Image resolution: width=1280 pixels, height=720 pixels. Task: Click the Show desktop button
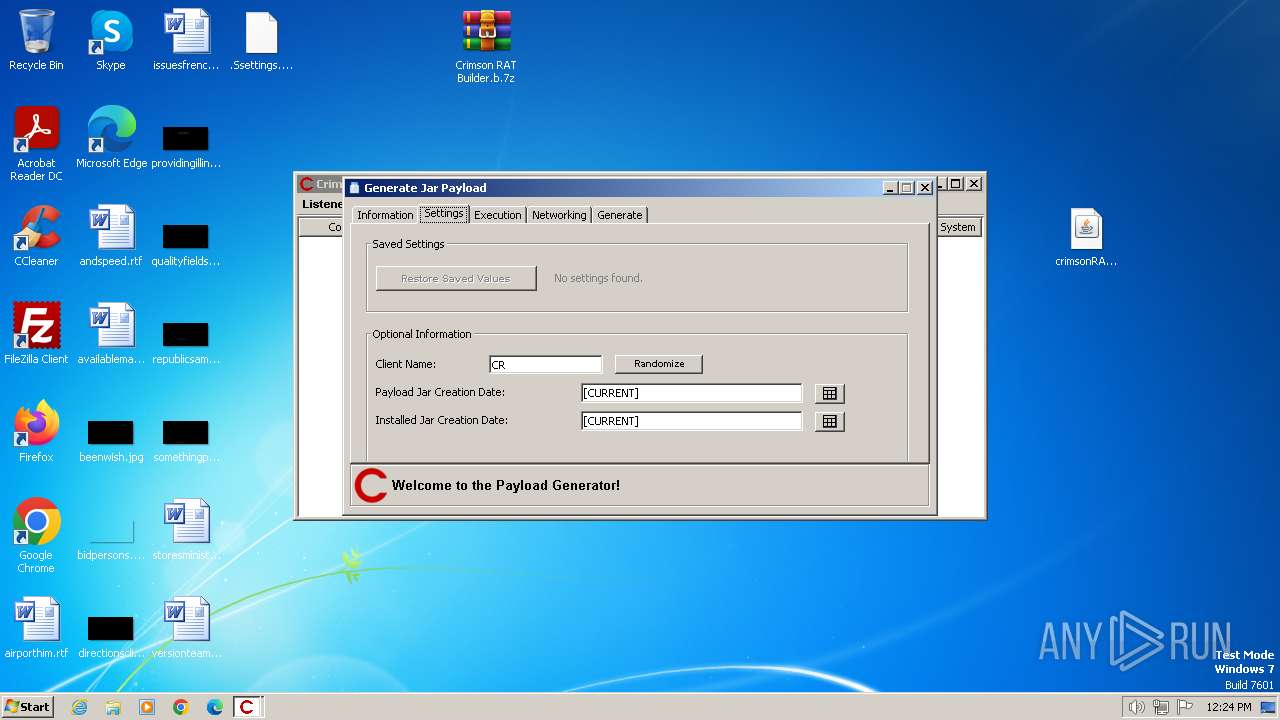pyautogui.click(x=1269, y=707)
